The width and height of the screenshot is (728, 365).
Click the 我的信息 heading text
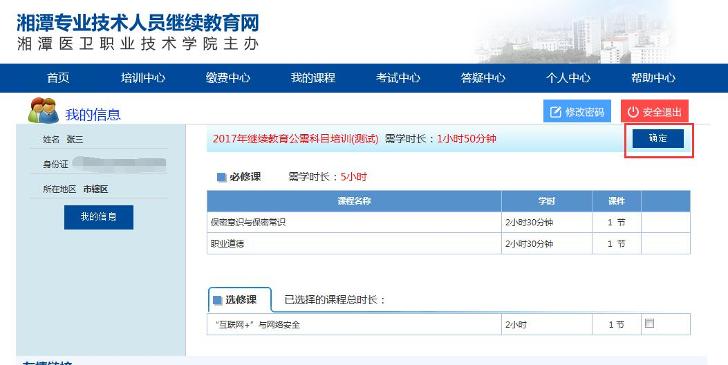click(x=93, y=115)
